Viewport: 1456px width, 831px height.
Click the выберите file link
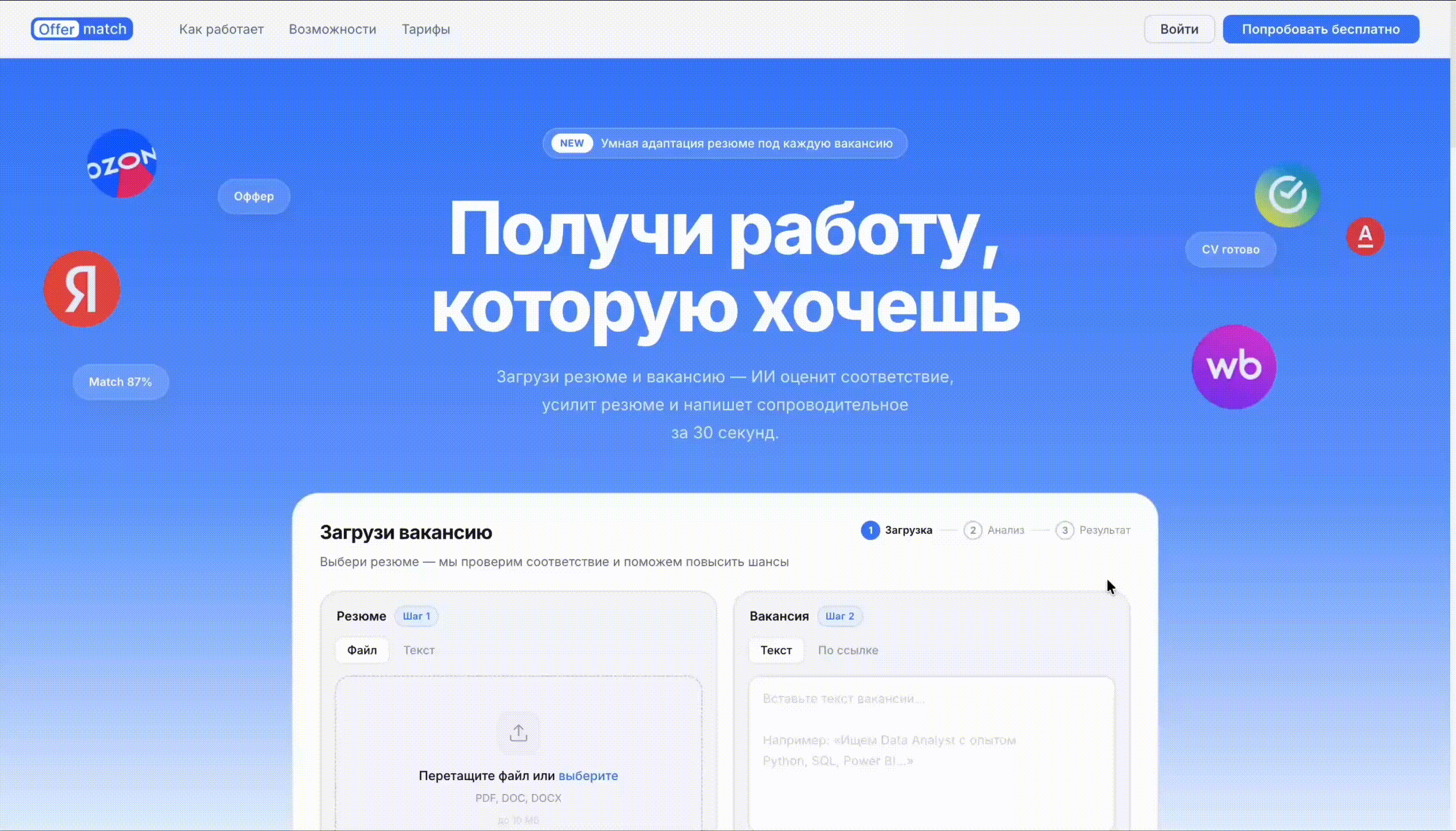[588, 776]
